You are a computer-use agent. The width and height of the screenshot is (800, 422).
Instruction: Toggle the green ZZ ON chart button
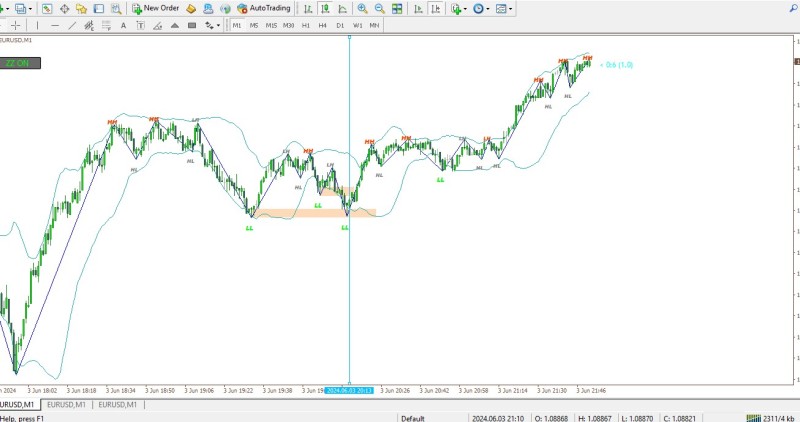(17, 62)
